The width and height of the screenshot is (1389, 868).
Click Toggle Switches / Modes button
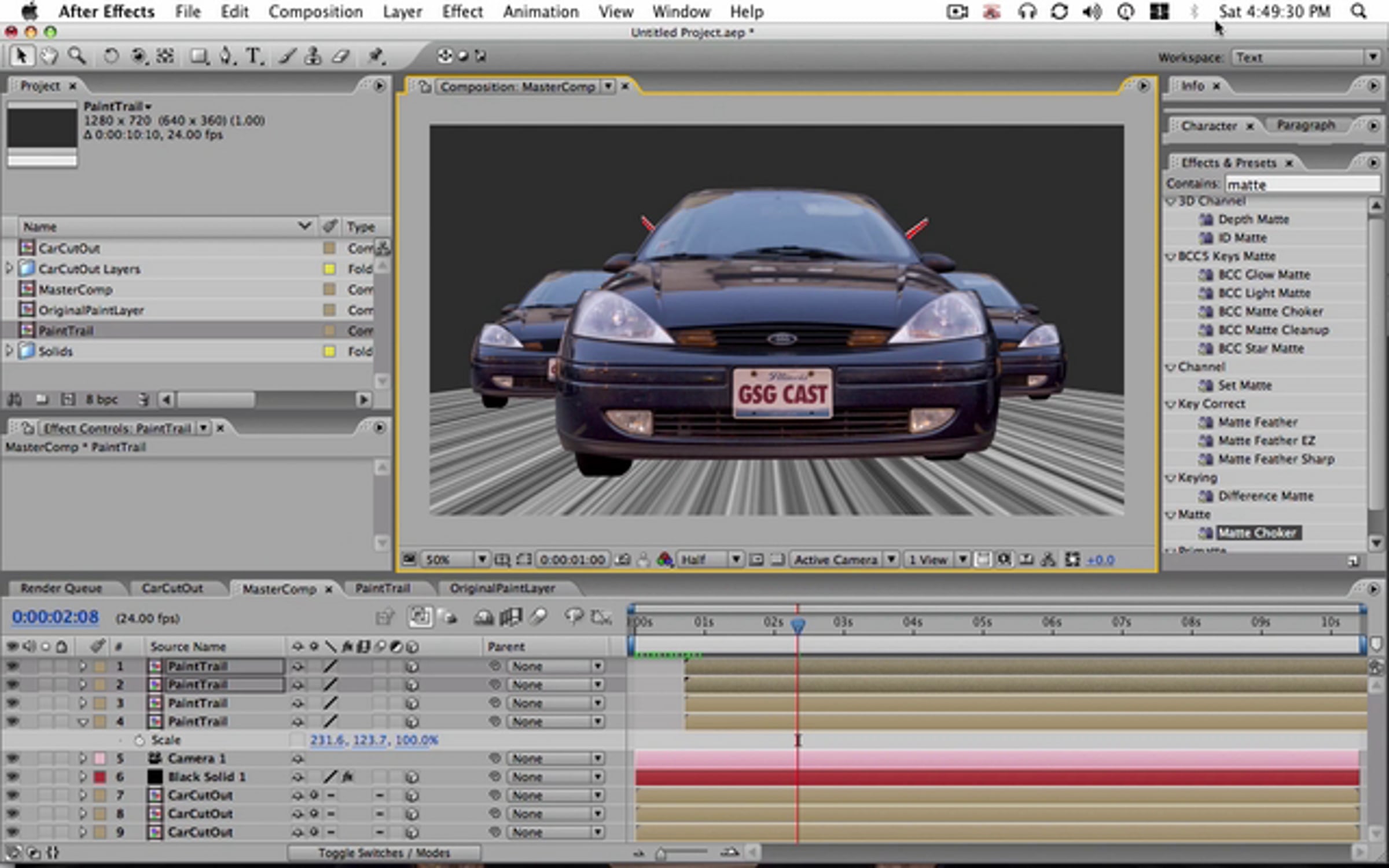pos(384,853)
